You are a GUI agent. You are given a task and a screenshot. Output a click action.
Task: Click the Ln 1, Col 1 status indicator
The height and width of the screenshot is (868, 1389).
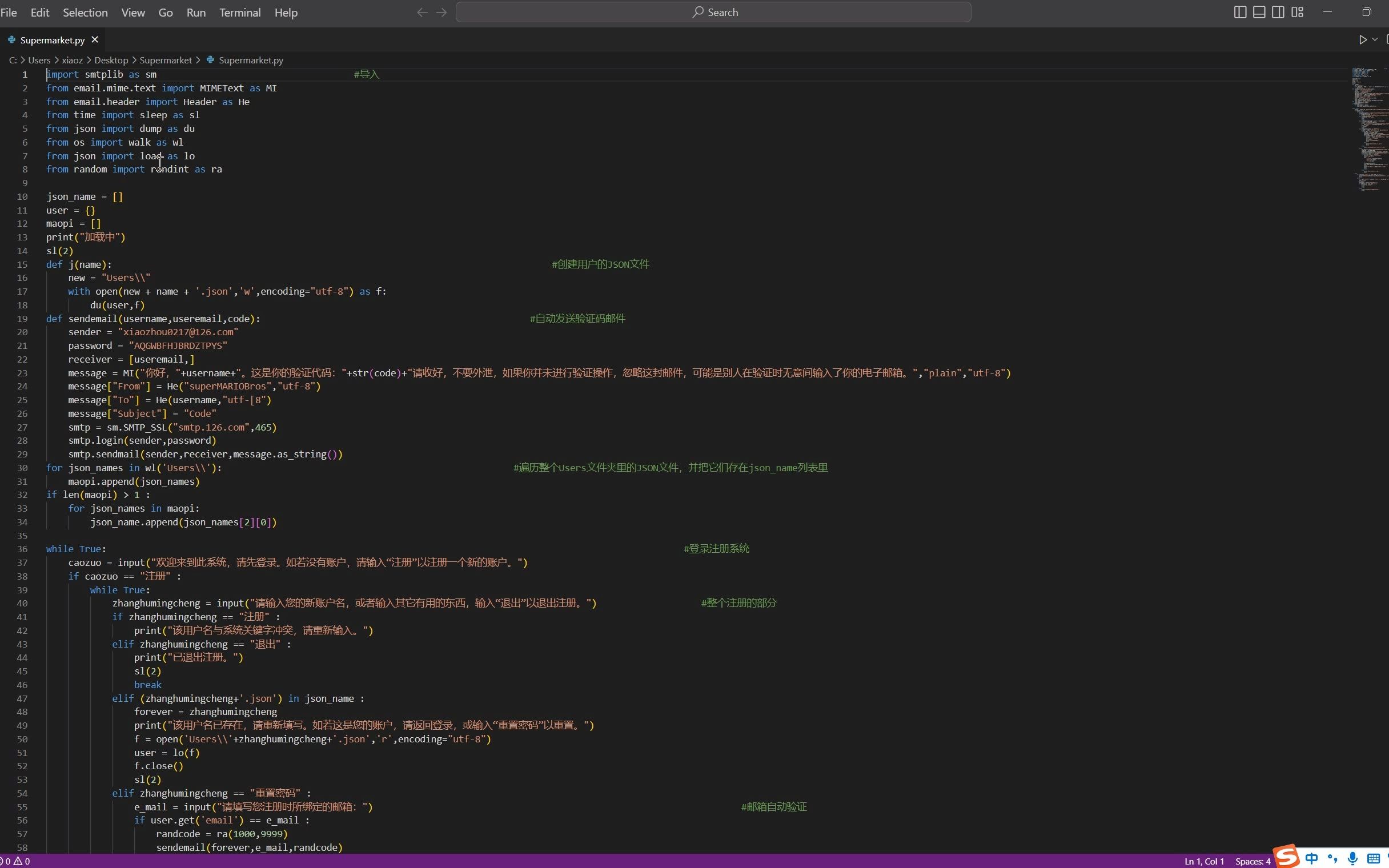click(x=1203, y=861)
